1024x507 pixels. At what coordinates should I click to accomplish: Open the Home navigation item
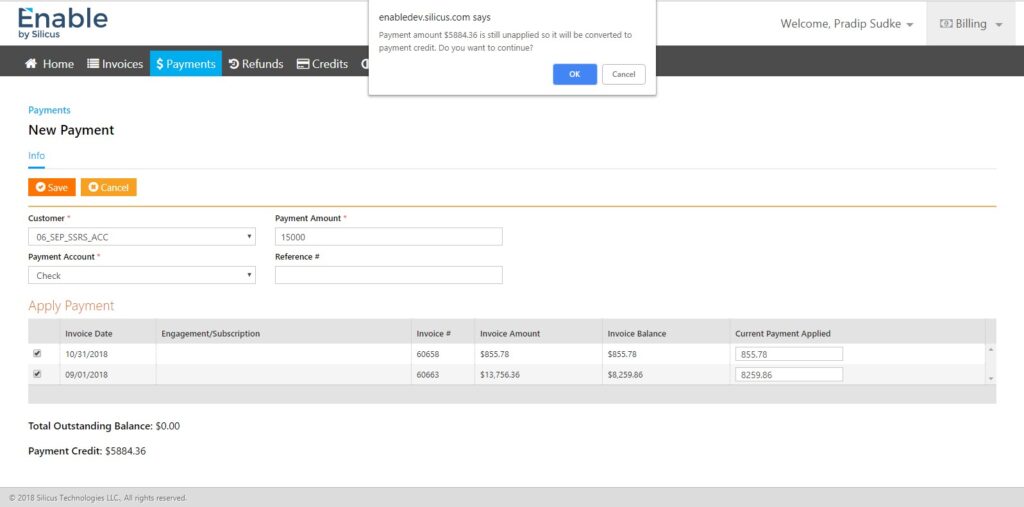(49, 64)
